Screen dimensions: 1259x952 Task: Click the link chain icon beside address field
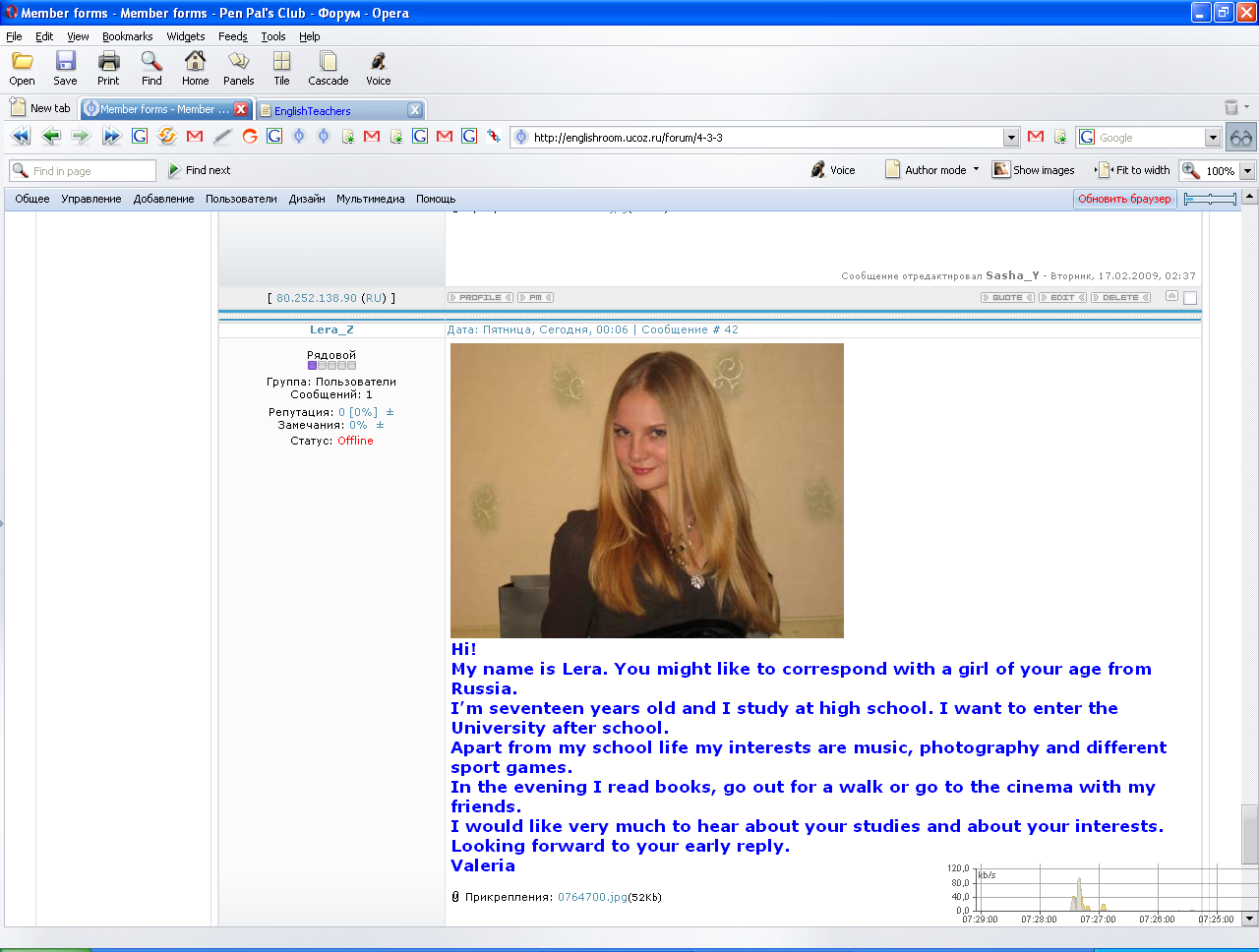point(493,136)
